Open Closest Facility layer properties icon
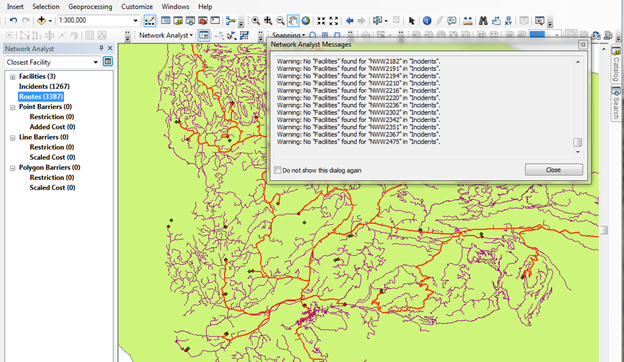 [x=108, y=62]
